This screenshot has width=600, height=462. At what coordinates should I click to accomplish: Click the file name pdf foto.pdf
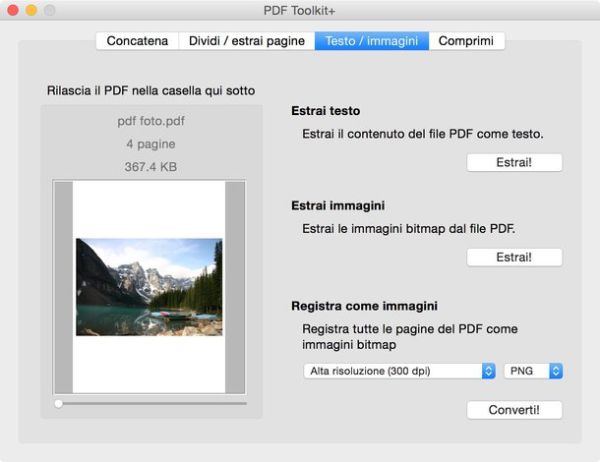pos(150,122)
